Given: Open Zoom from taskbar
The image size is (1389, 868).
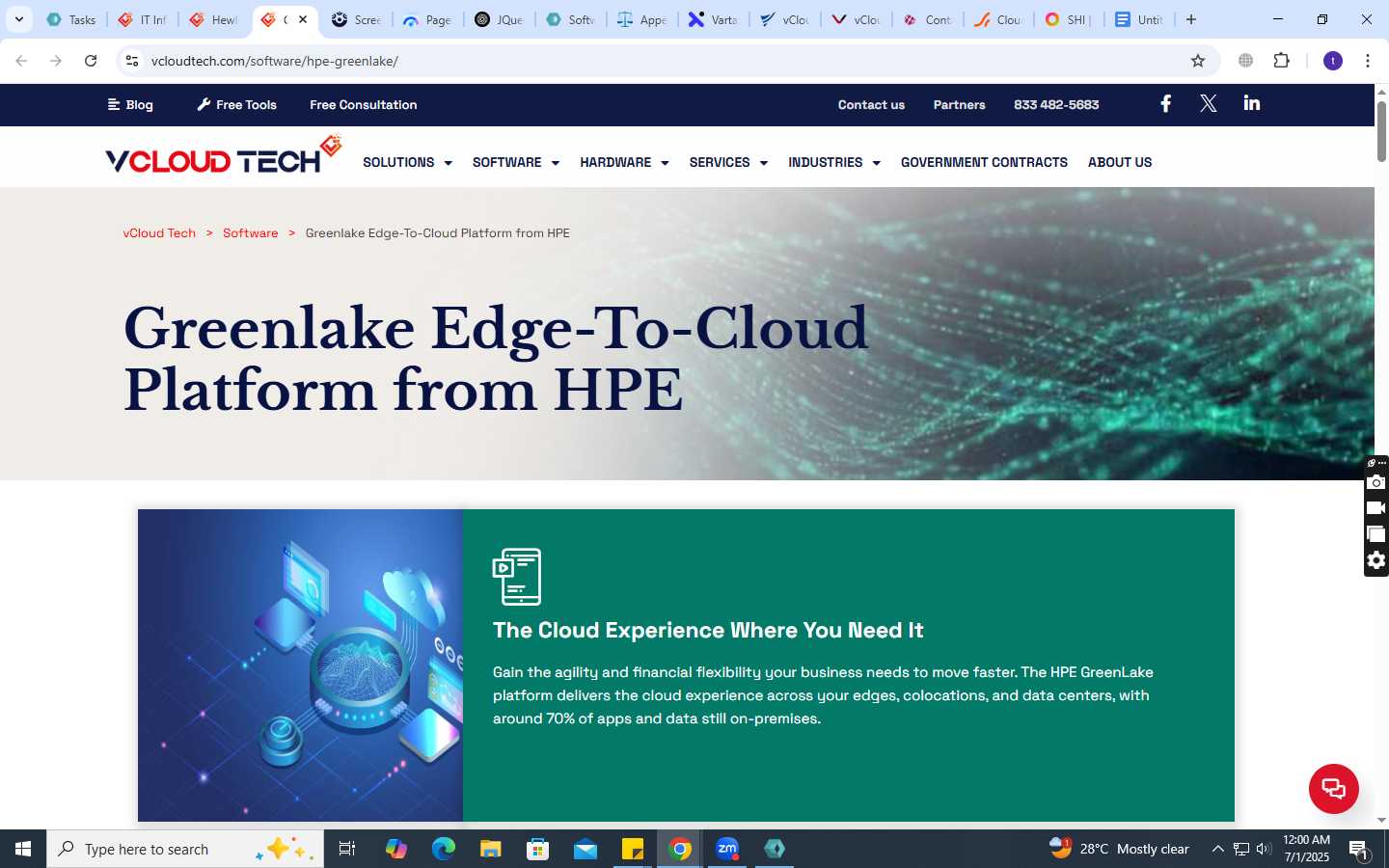Looking at the screenshot, I should [727, 849].
